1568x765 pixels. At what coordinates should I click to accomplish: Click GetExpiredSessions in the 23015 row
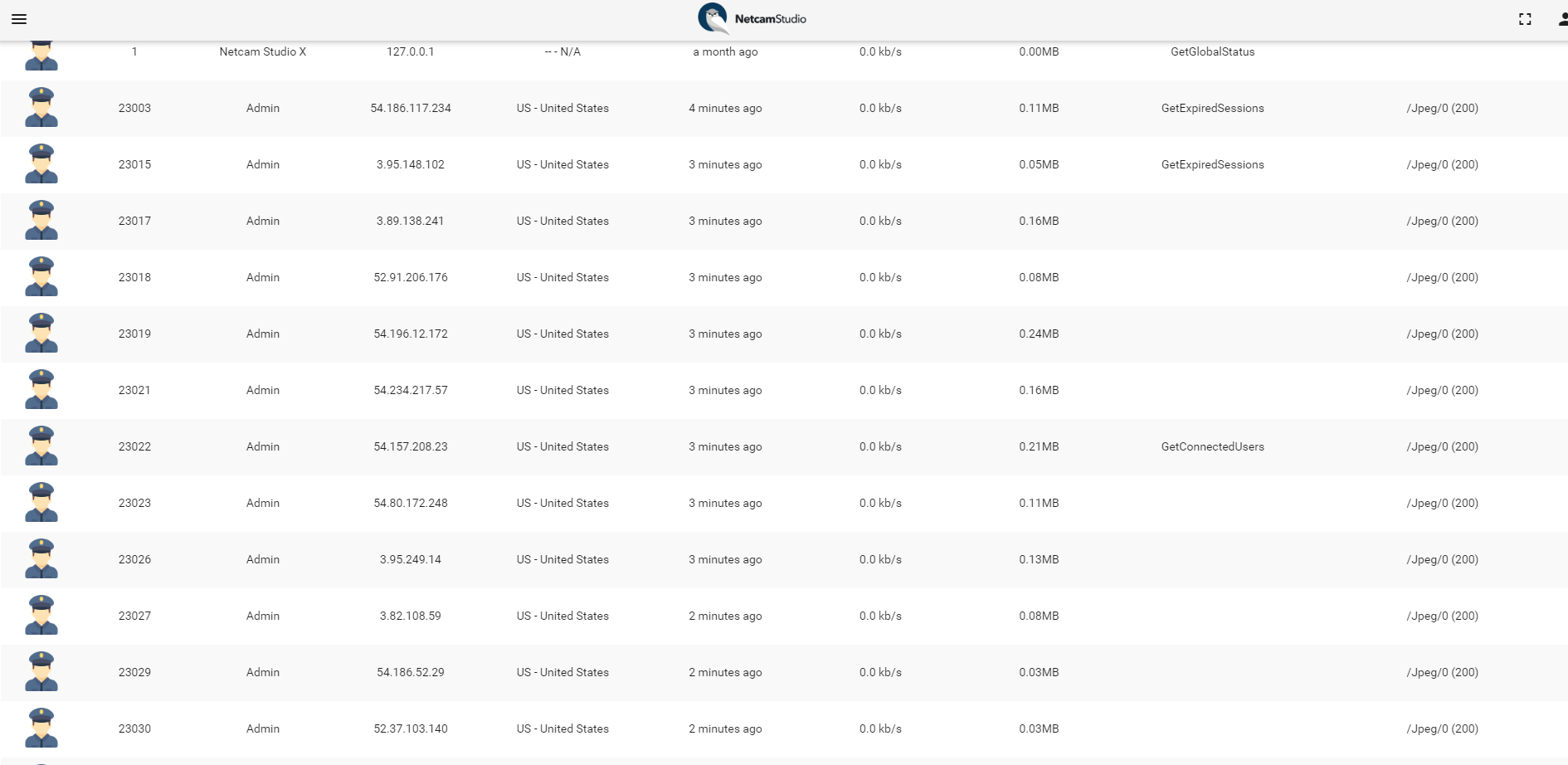pyautogui.click(x=1213, y=164)
